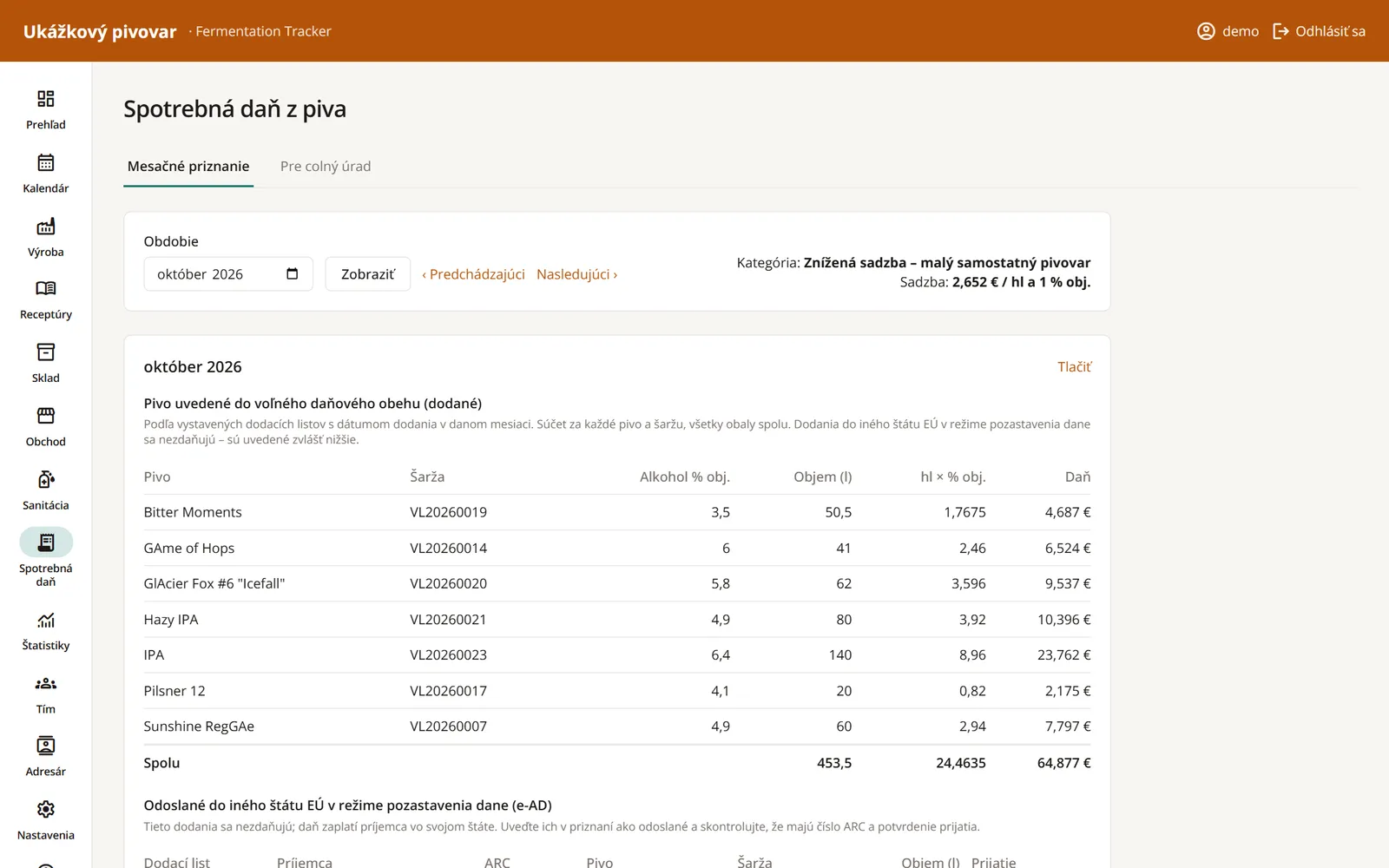Image resolution: width=1389 pixels, height=868 pixels.
Task: Open the Kalendár sidebar icon
Action: (x=46, y=162)
